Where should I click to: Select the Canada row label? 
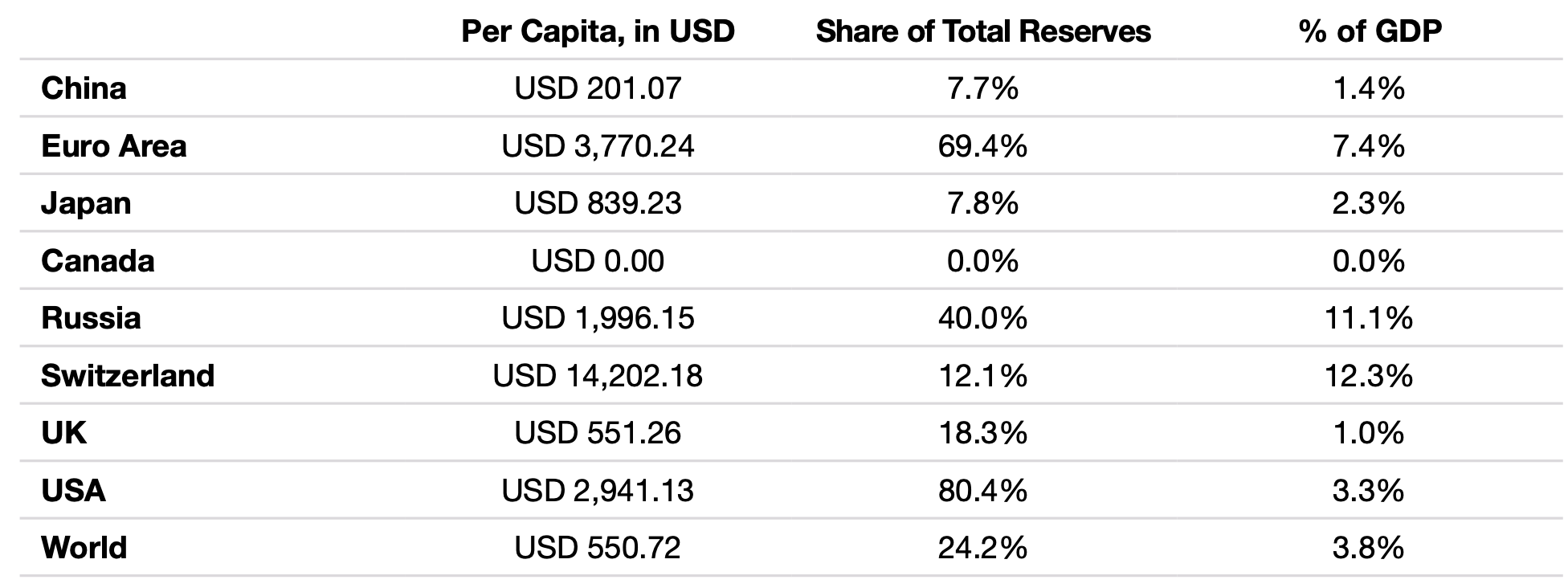(x=97, y=261)
